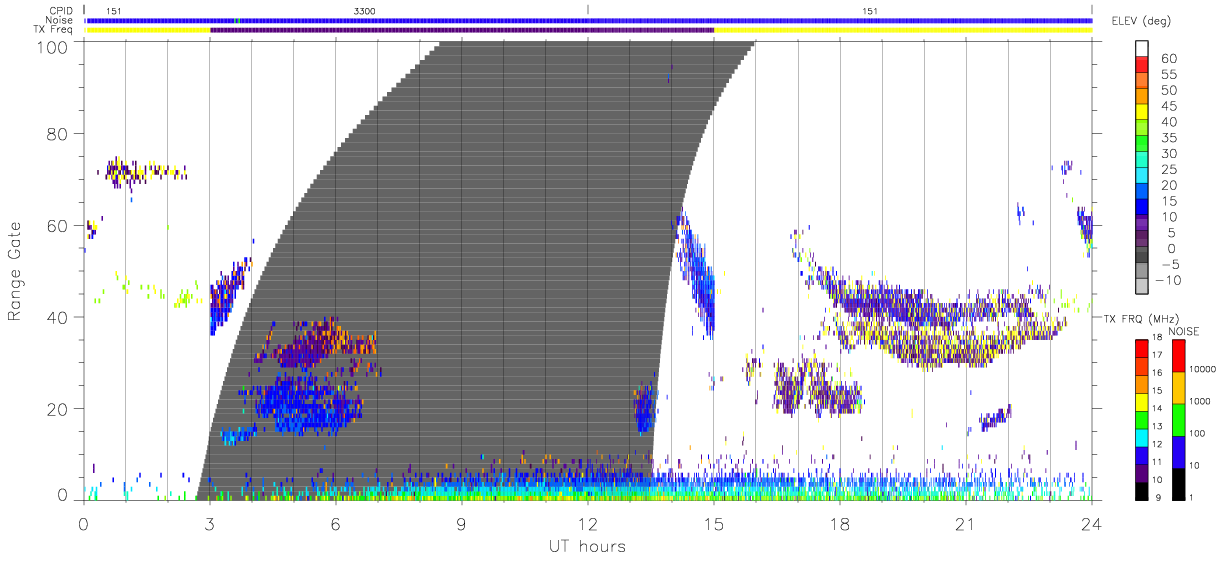This screenshot has width=1228, height=567.
Task: Pick the white top swatch of ELEV colorbar
Action: click(1144, 49)
